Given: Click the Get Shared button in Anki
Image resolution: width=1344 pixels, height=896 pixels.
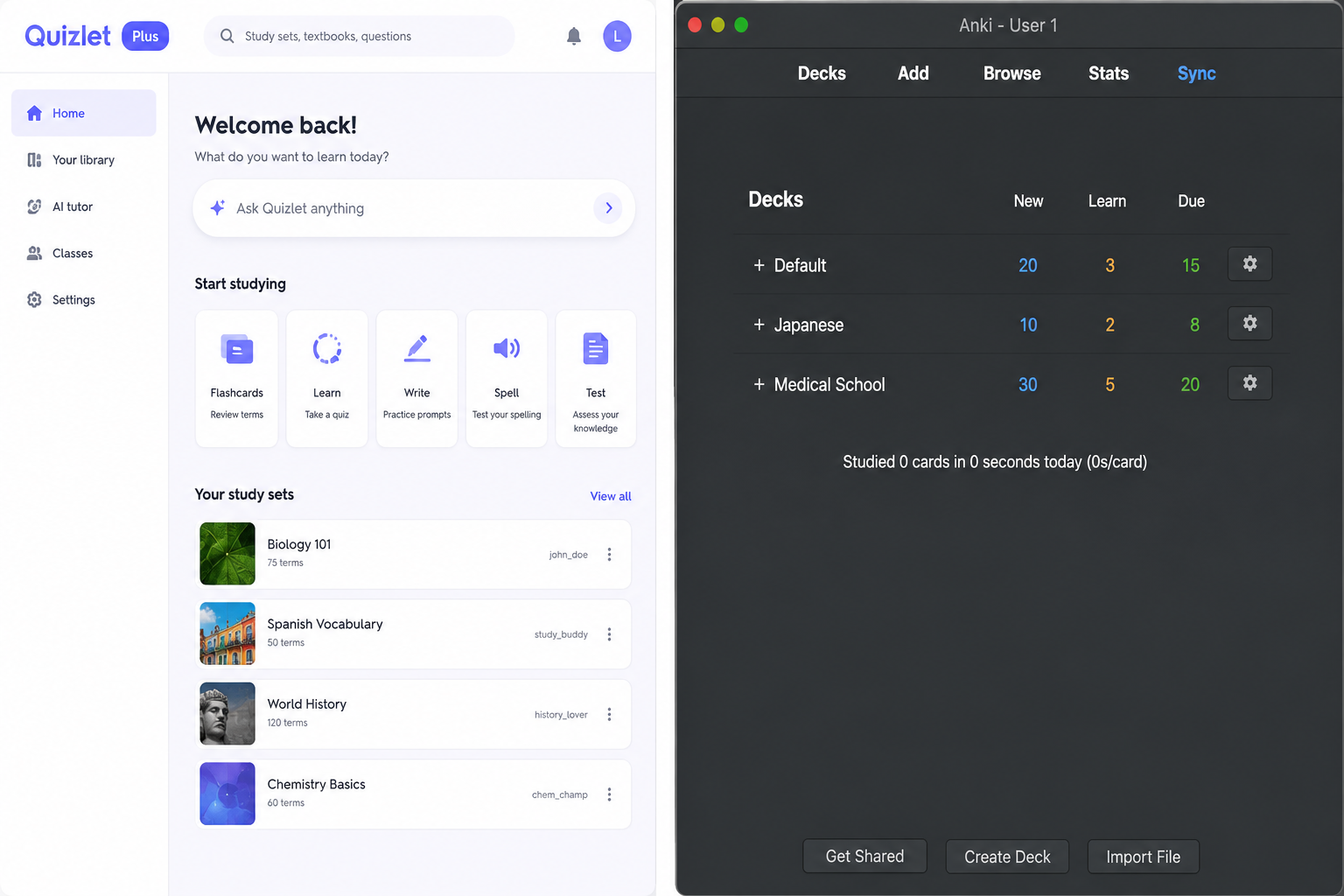Looking at the screenshot, I should (864, 857).
